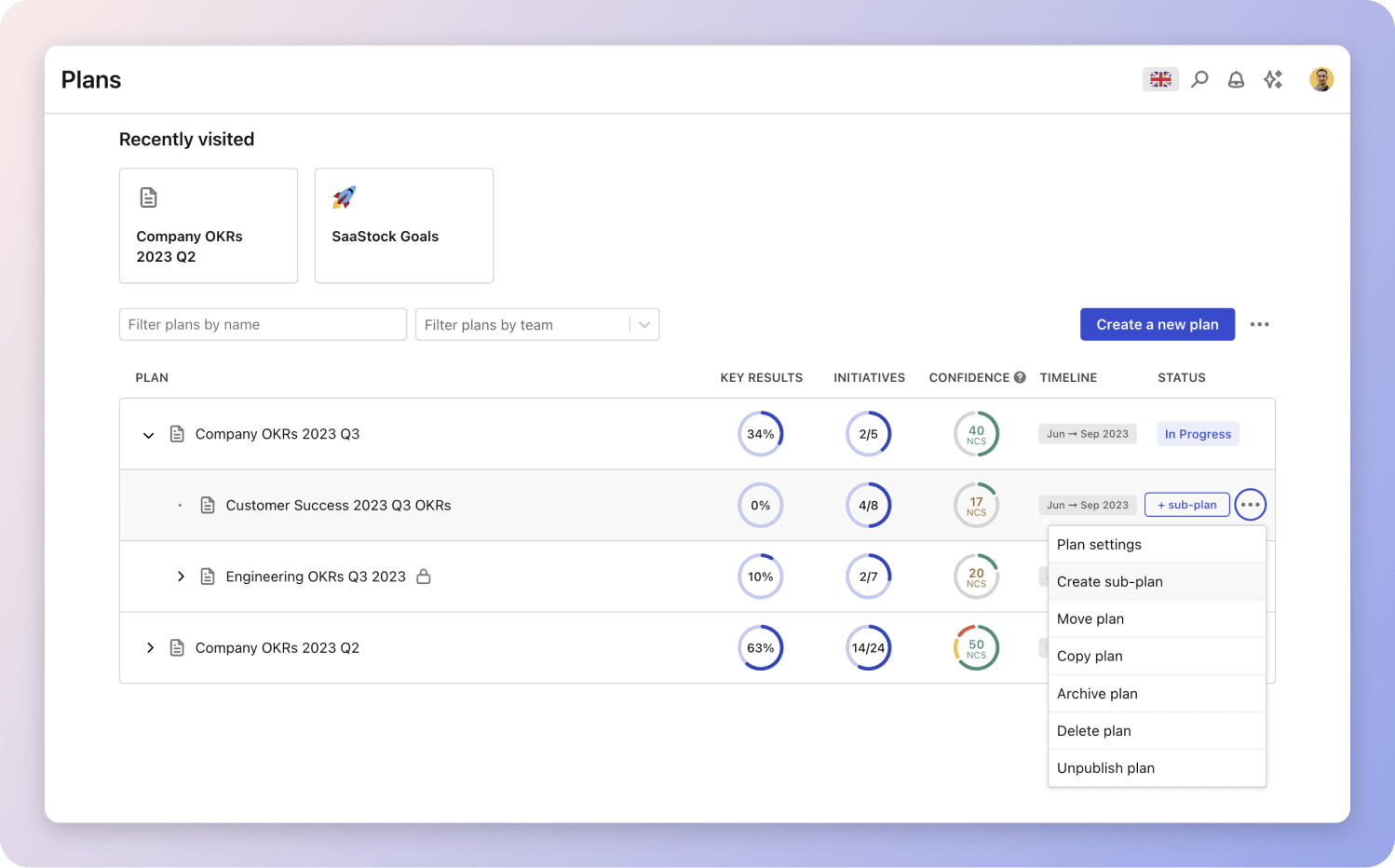Open notifications bell icon
Screen dimensions: 1395x868
coord(1236,79)
